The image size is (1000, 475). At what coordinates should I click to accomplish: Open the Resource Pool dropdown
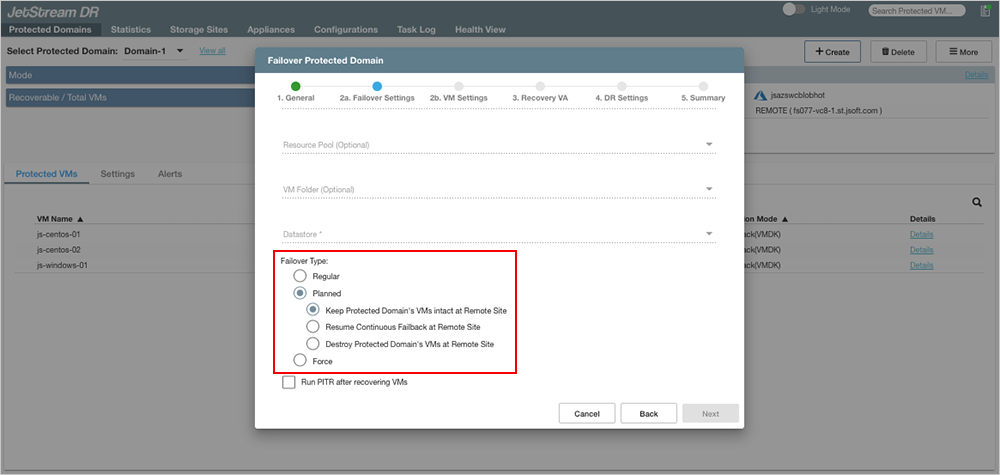[709, 145]
